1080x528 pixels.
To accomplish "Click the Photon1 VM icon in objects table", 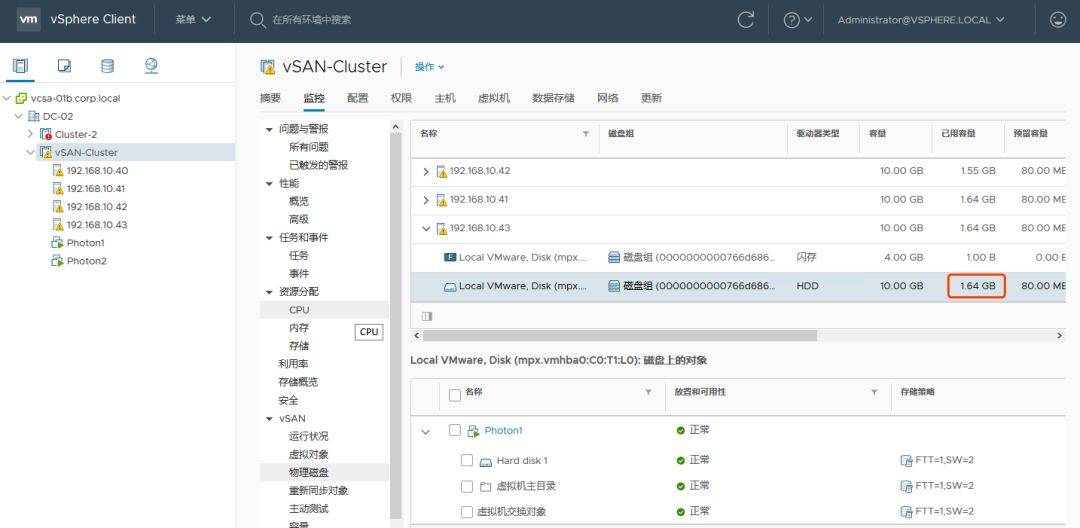I will 473,431.
